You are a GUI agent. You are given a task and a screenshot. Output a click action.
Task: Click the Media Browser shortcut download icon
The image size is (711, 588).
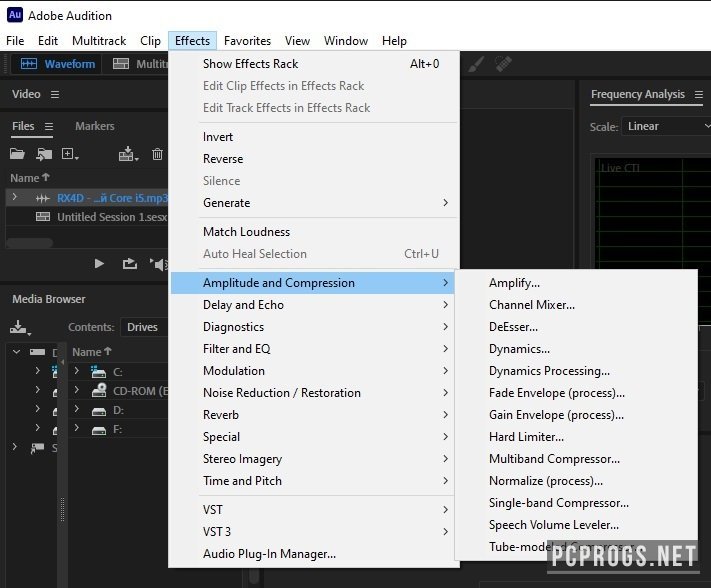pos(19,327)
